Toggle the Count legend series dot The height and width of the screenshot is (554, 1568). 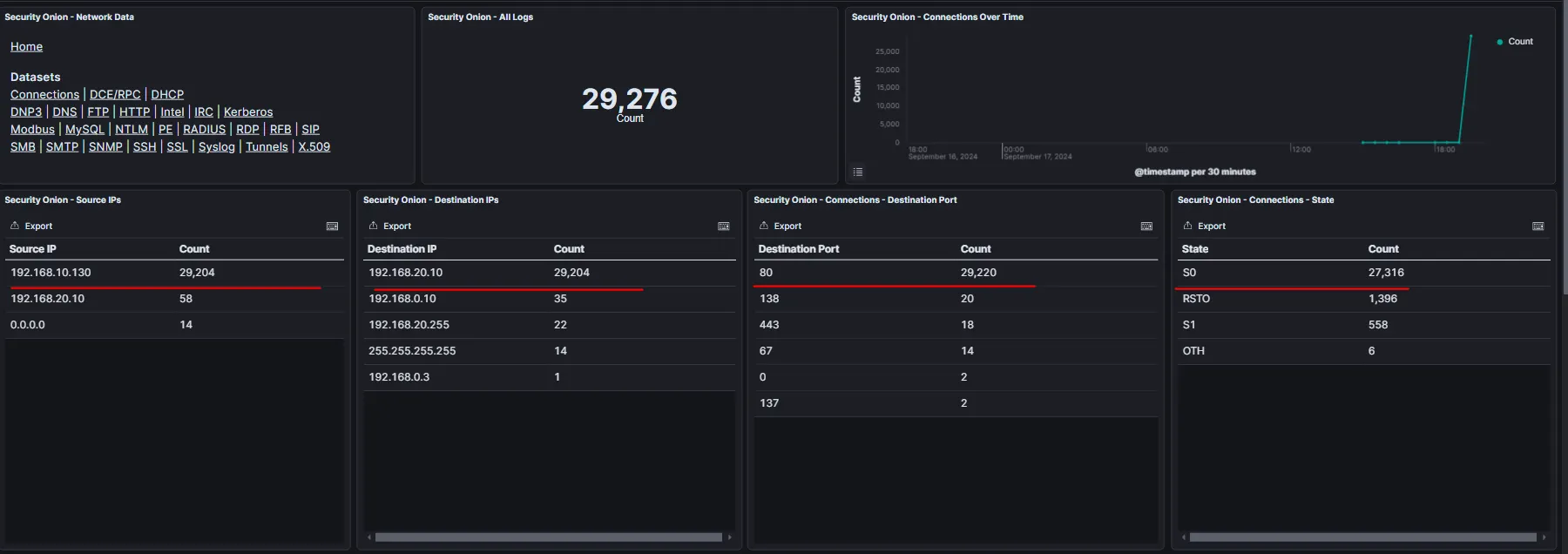point(1500,42)
